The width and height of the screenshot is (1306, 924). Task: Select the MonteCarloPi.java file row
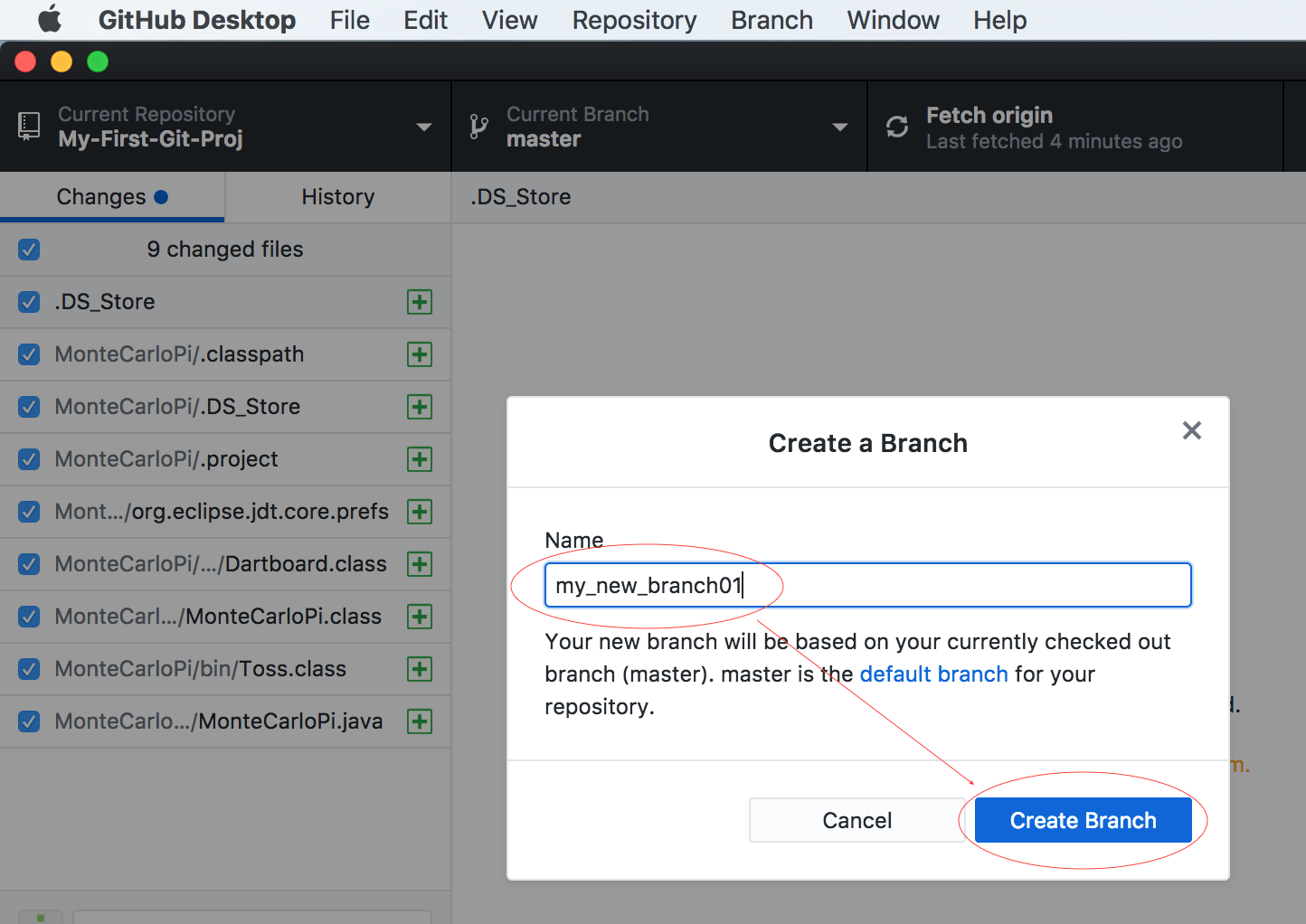[x=225, y=721]
